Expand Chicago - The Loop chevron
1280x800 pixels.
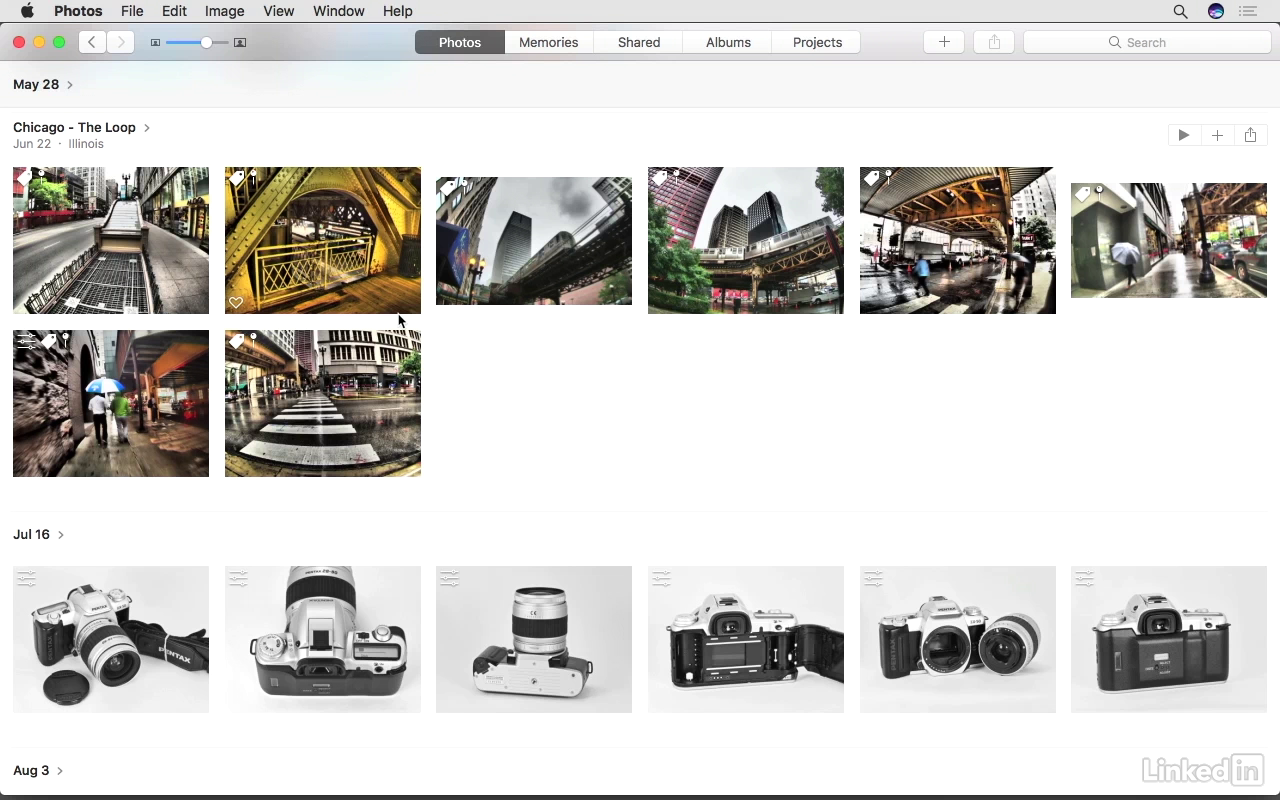point(147,128)
